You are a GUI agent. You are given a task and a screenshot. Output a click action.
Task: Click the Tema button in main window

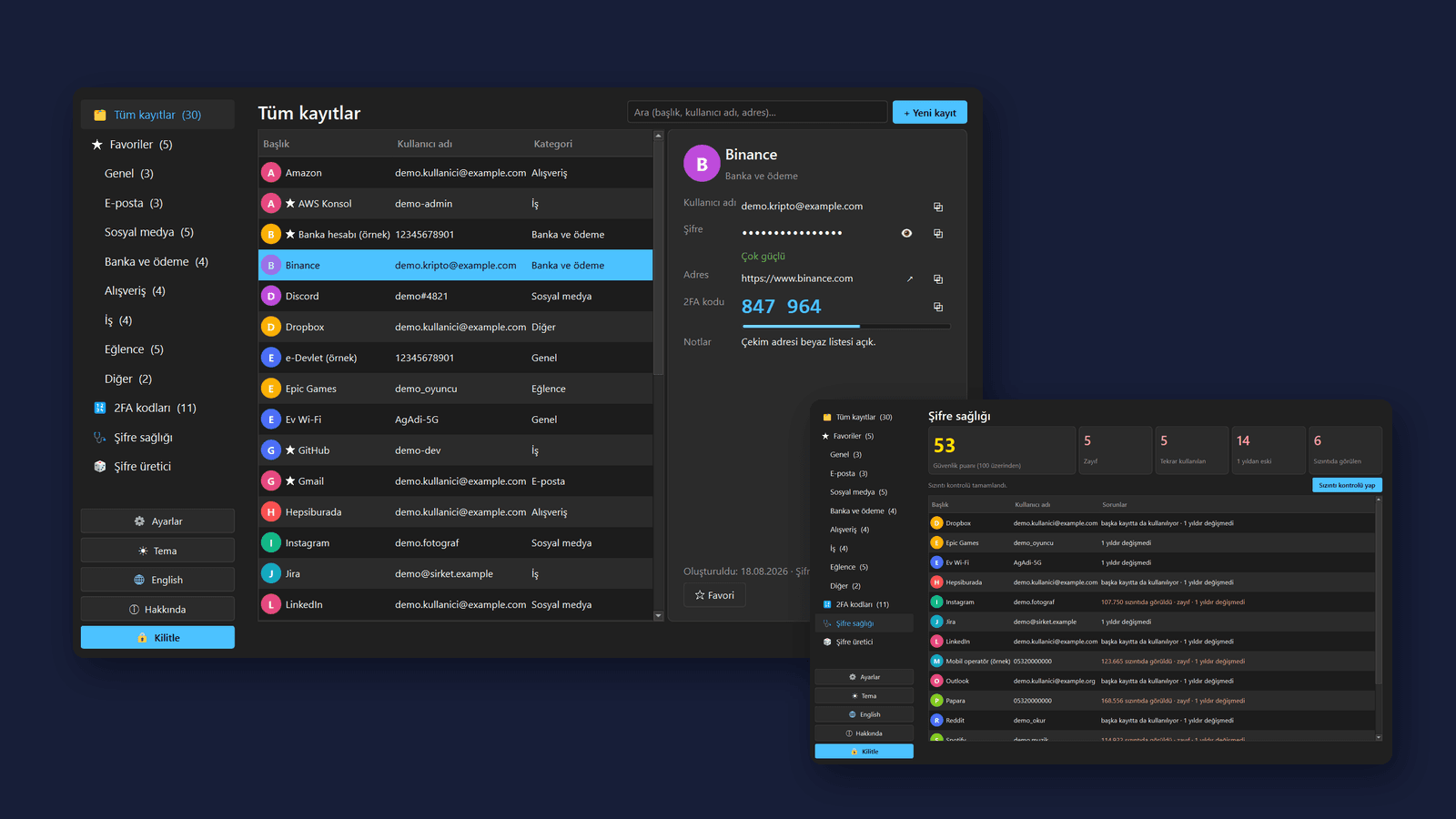(x=157, y=551)
